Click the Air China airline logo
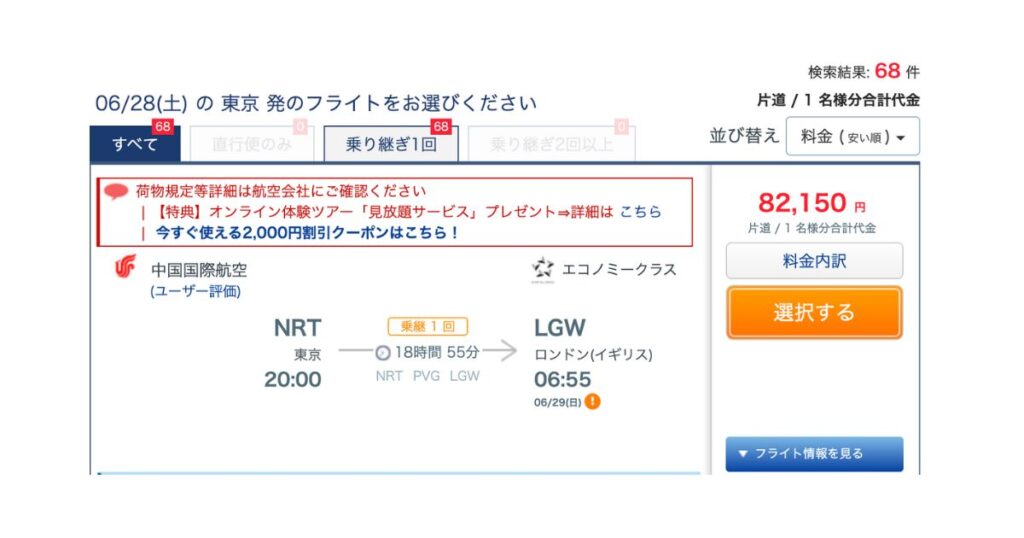Viewport: 1024px width, 538px height. coord(125,266)
